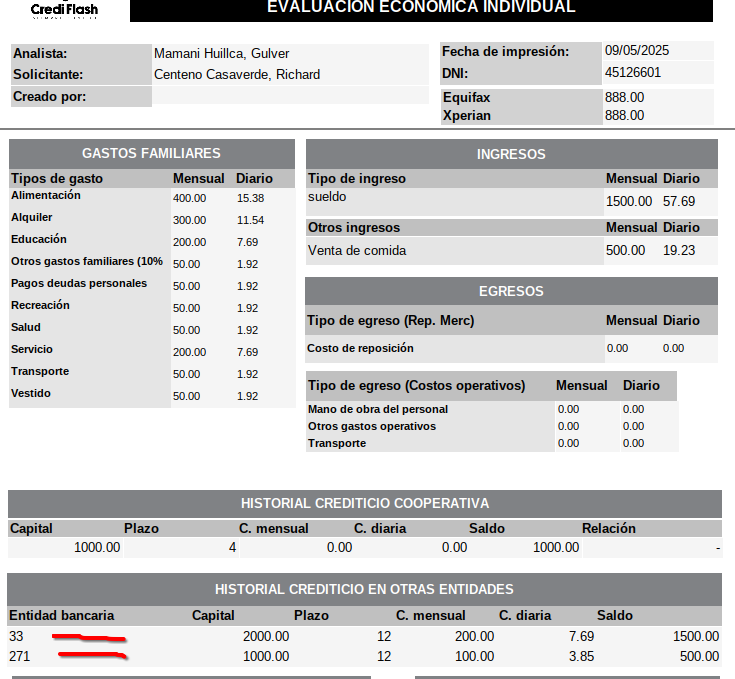Click the print date 09/05/2025
Image resolution: width=735 pixels, height=679 pixels.
(x=638, y=50)
